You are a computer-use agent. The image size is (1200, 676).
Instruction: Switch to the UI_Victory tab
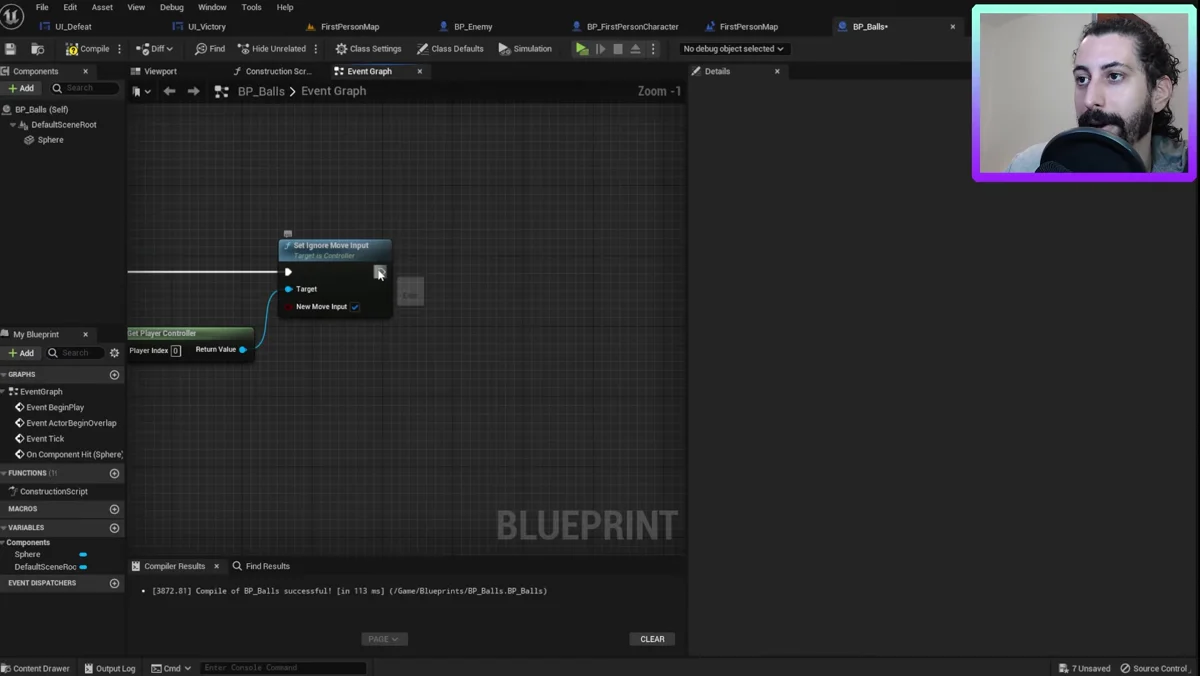pos(207,27)
